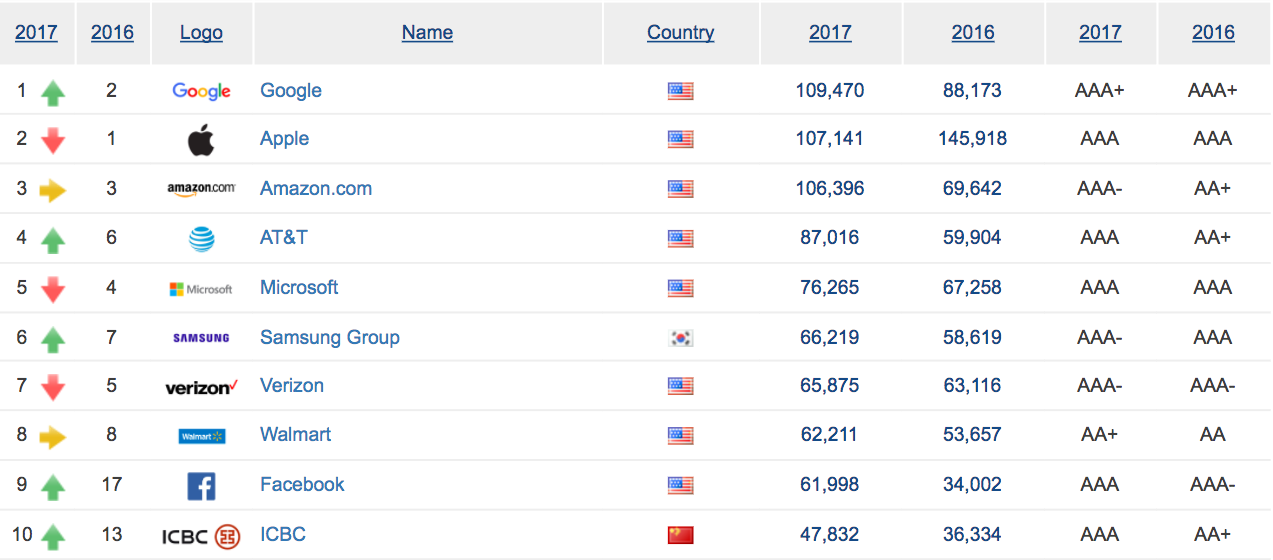The image size is (1273, 560).
Task: Sort by the Name column header
Action: (x=427, y=32)
